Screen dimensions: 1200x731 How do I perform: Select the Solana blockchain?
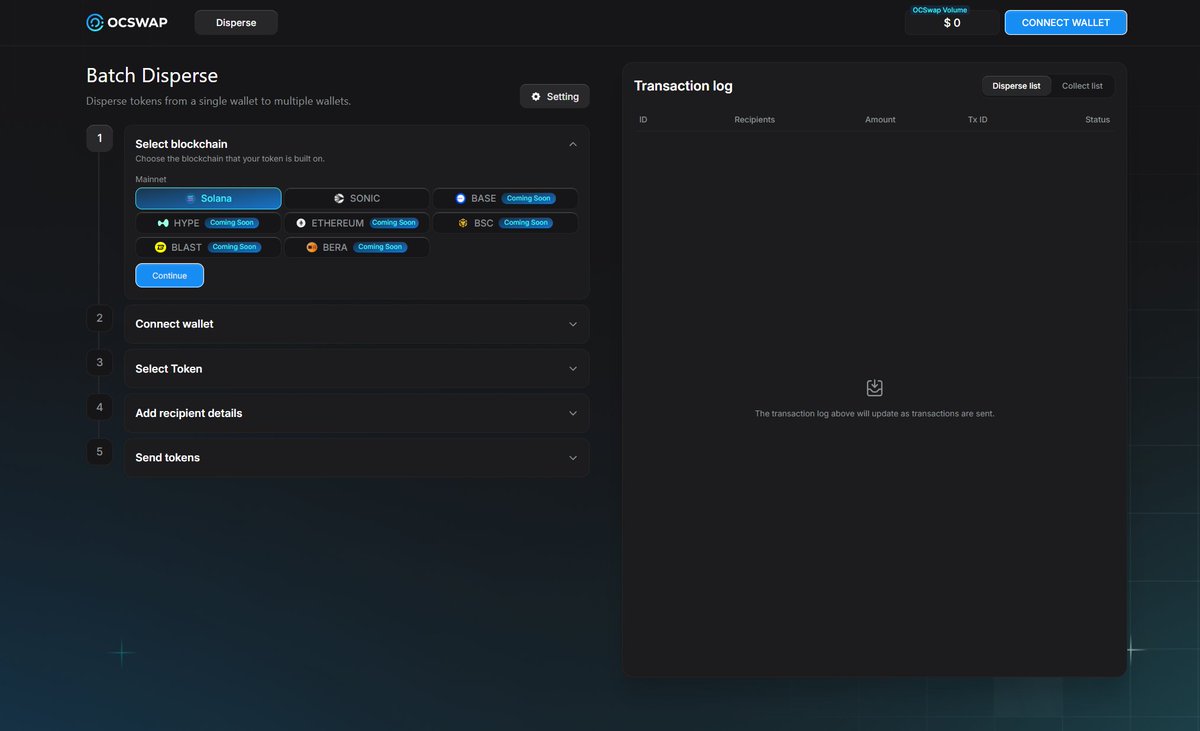208,198
